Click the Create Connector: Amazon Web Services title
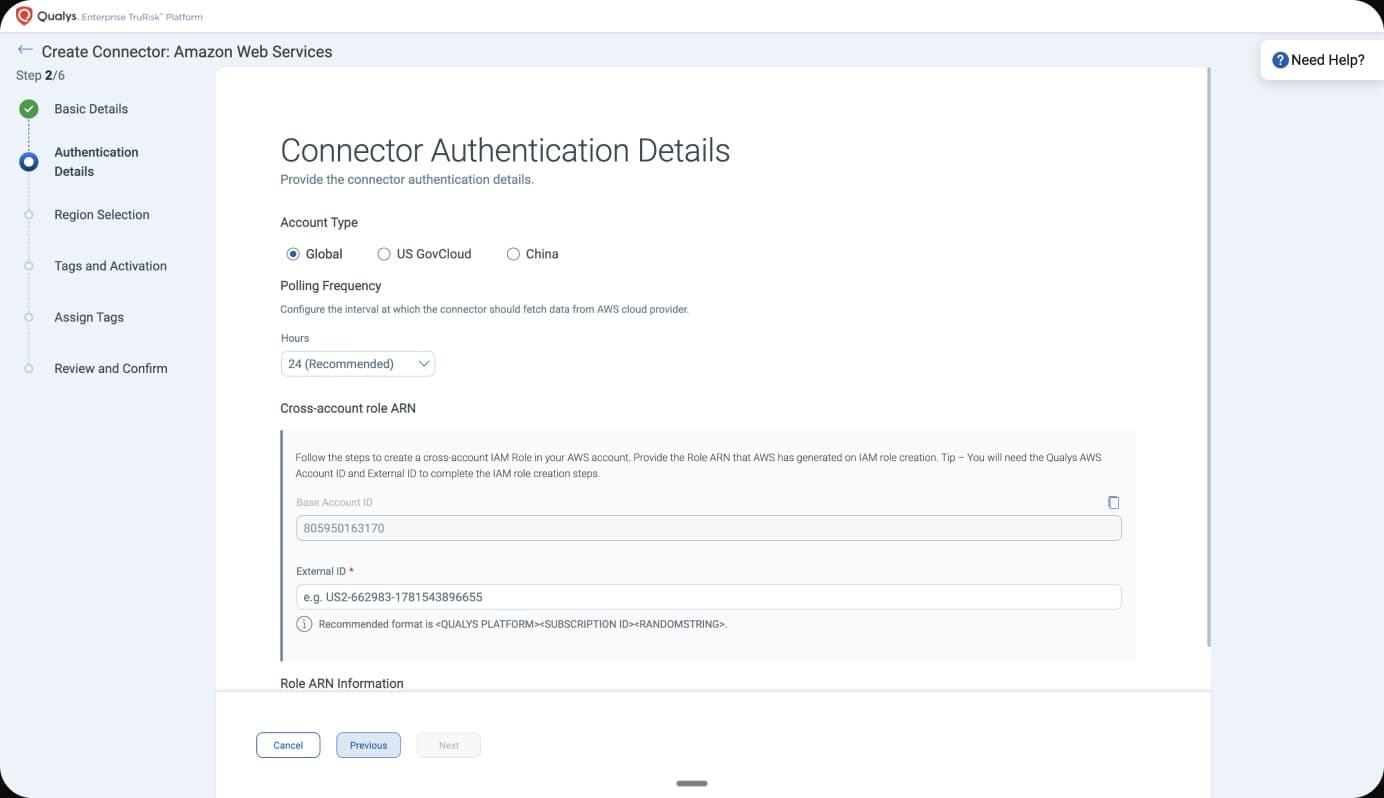The height and width of the screenshot is (798, 1384). point(187,51)
